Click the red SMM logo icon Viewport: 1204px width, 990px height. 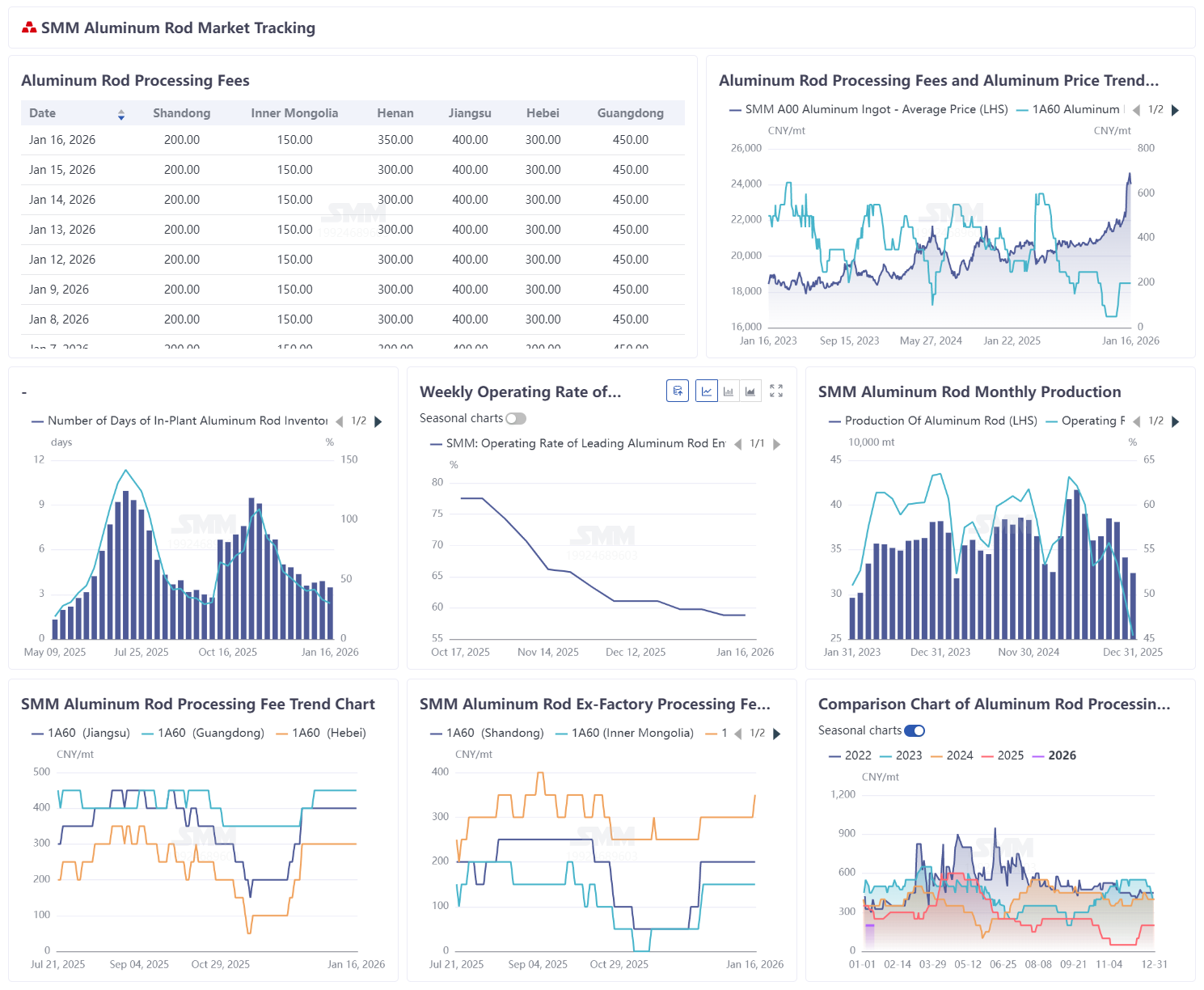30,28
